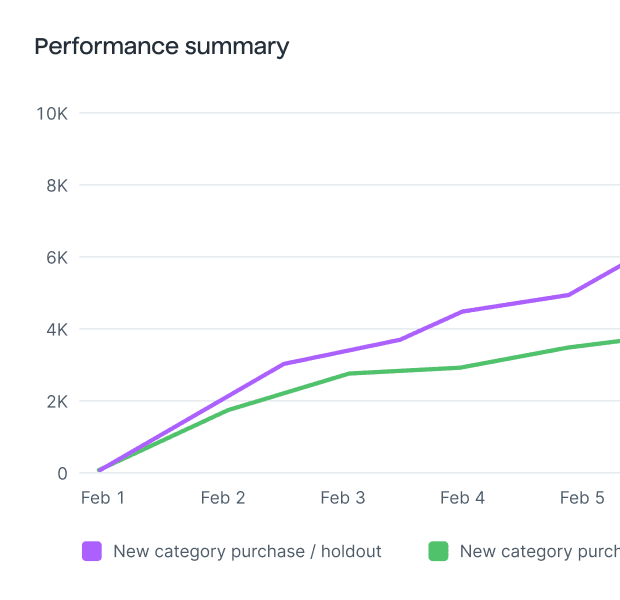Click the green line above Feb 5
The height and width of the screenshot is (600, 620).
click(582, 346)
